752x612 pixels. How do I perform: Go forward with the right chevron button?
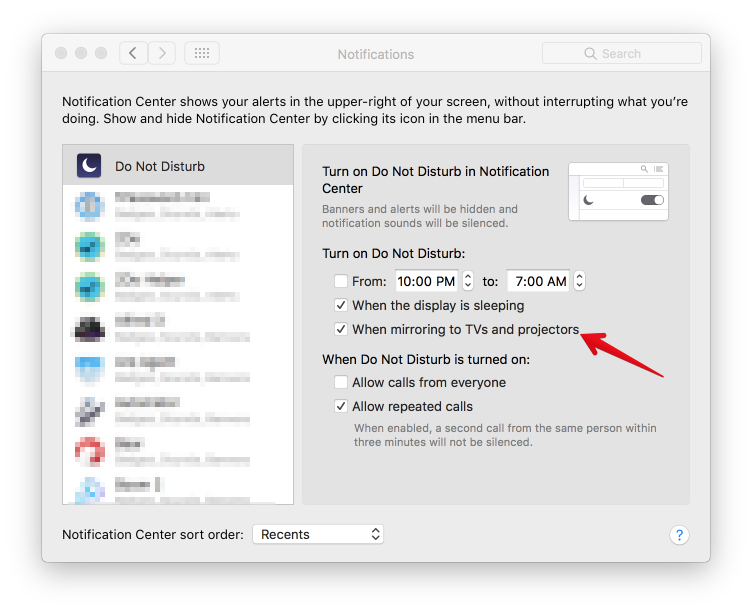[162, 53]
